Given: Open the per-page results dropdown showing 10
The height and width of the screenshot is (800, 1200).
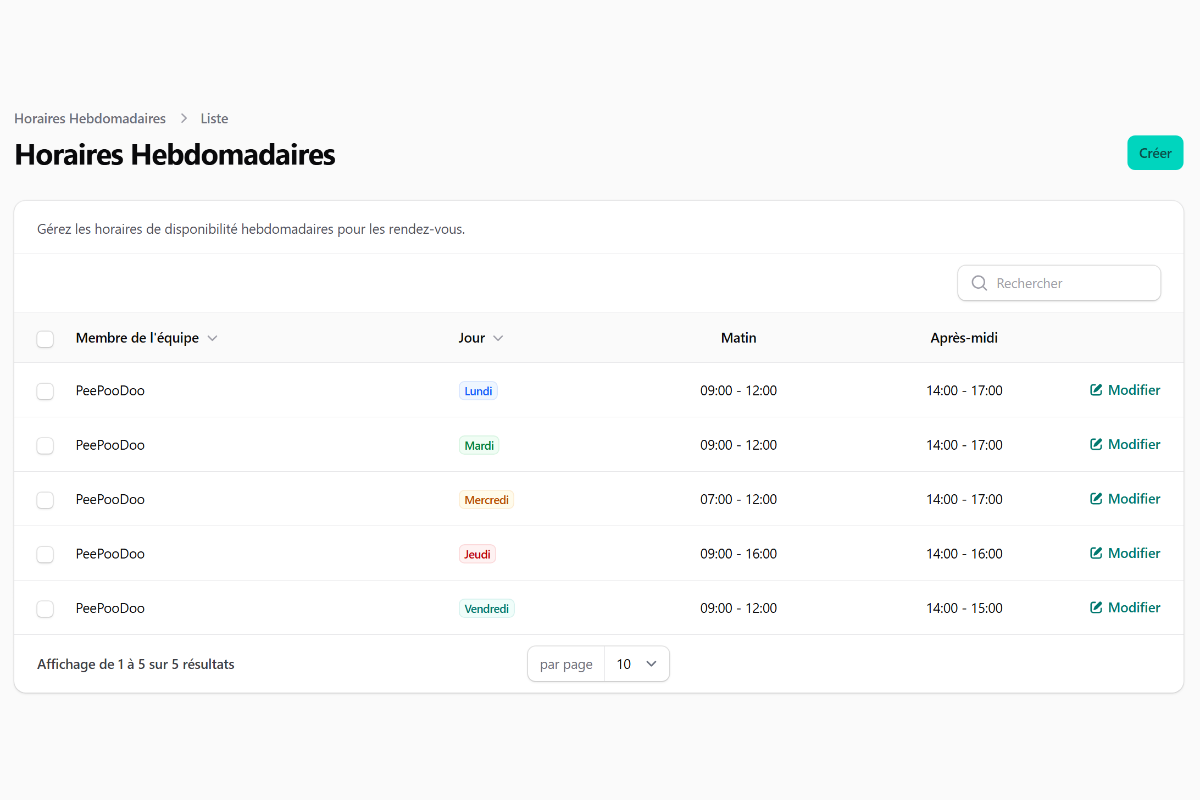Looking at the screenshot, I should pyautogui.click(x=637, y=663).
